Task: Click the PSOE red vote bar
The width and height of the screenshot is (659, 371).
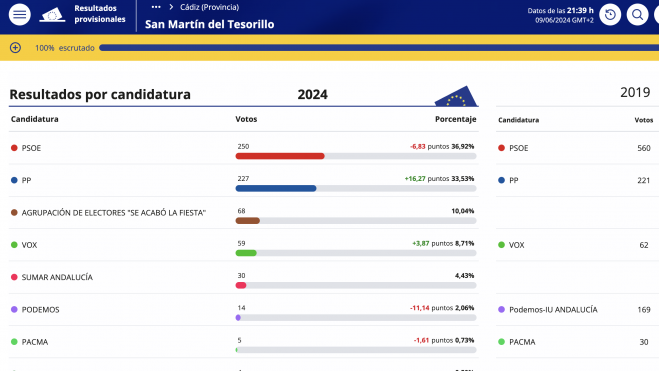Action: click(280, 156)
